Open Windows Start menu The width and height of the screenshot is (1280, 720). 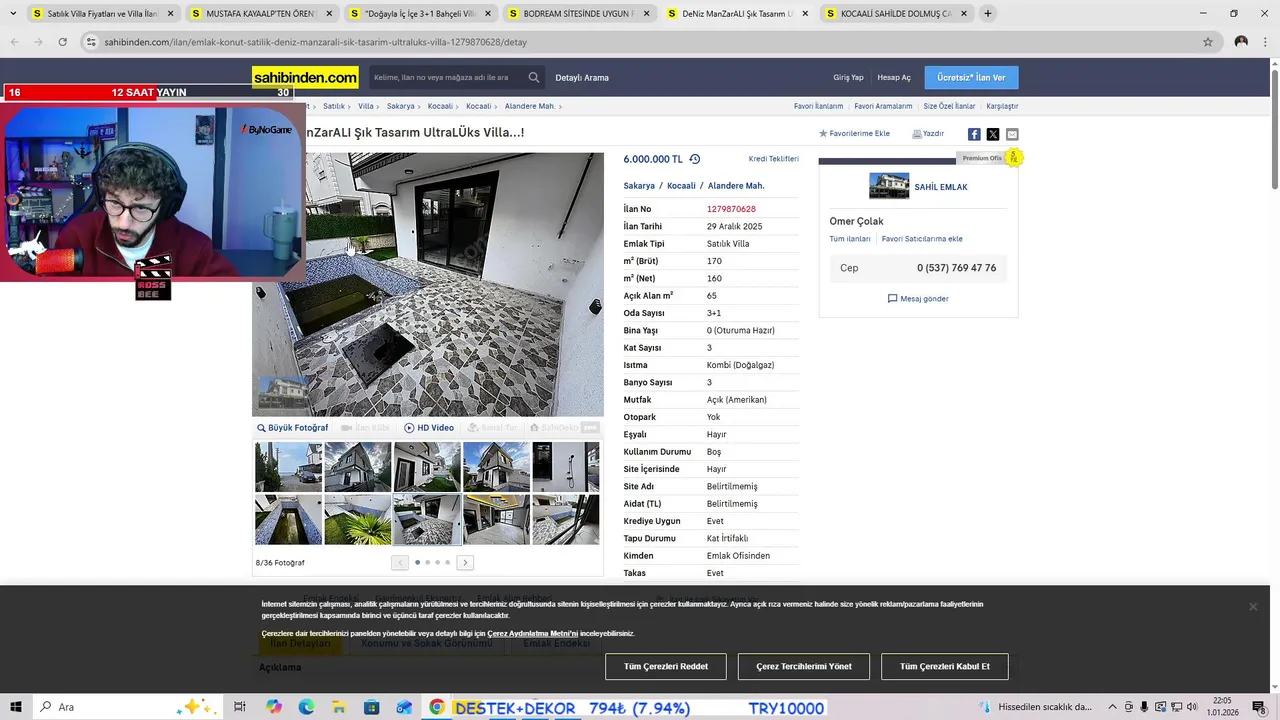tap(17, 707)
